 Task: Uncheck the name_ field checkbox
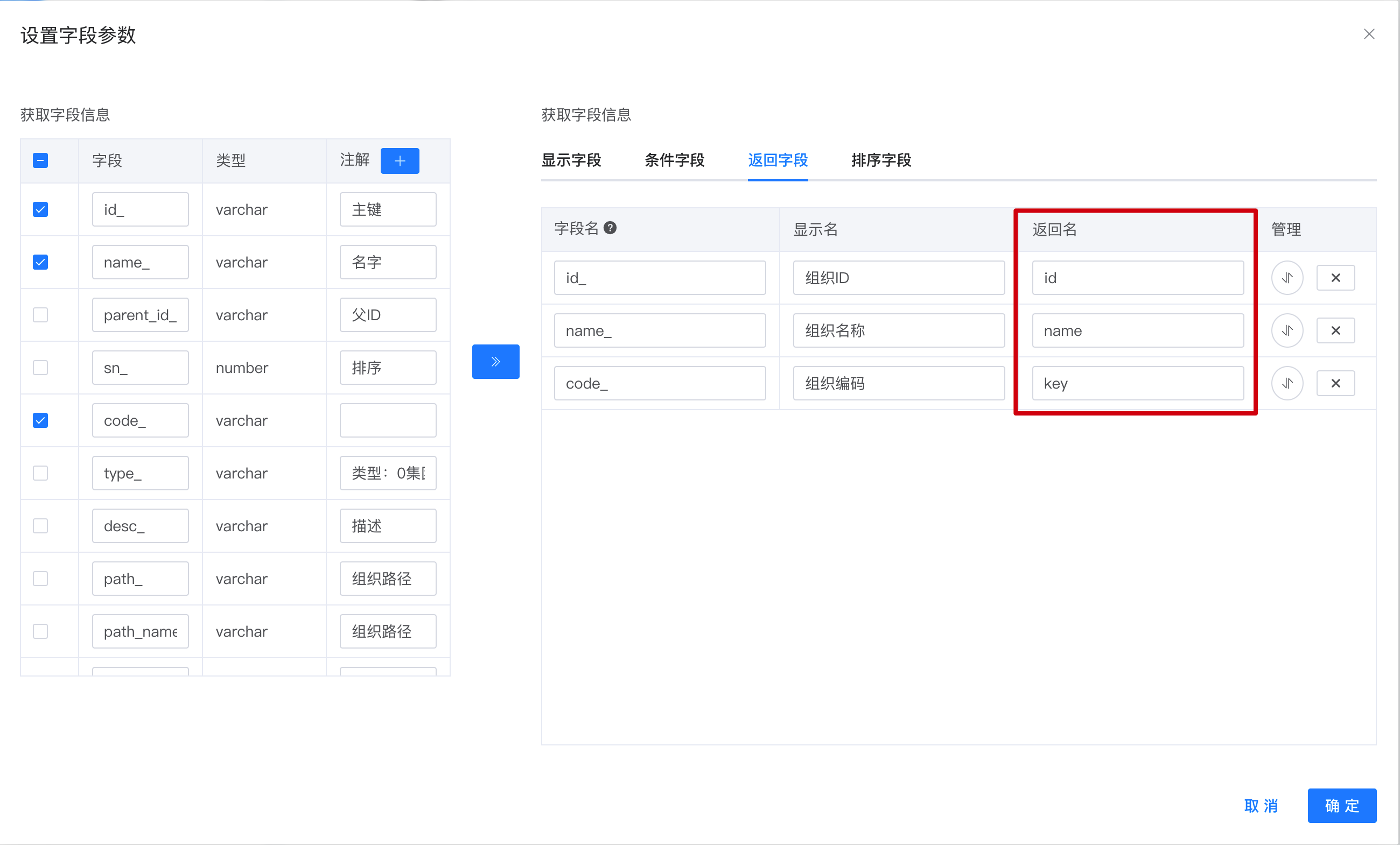40,262
